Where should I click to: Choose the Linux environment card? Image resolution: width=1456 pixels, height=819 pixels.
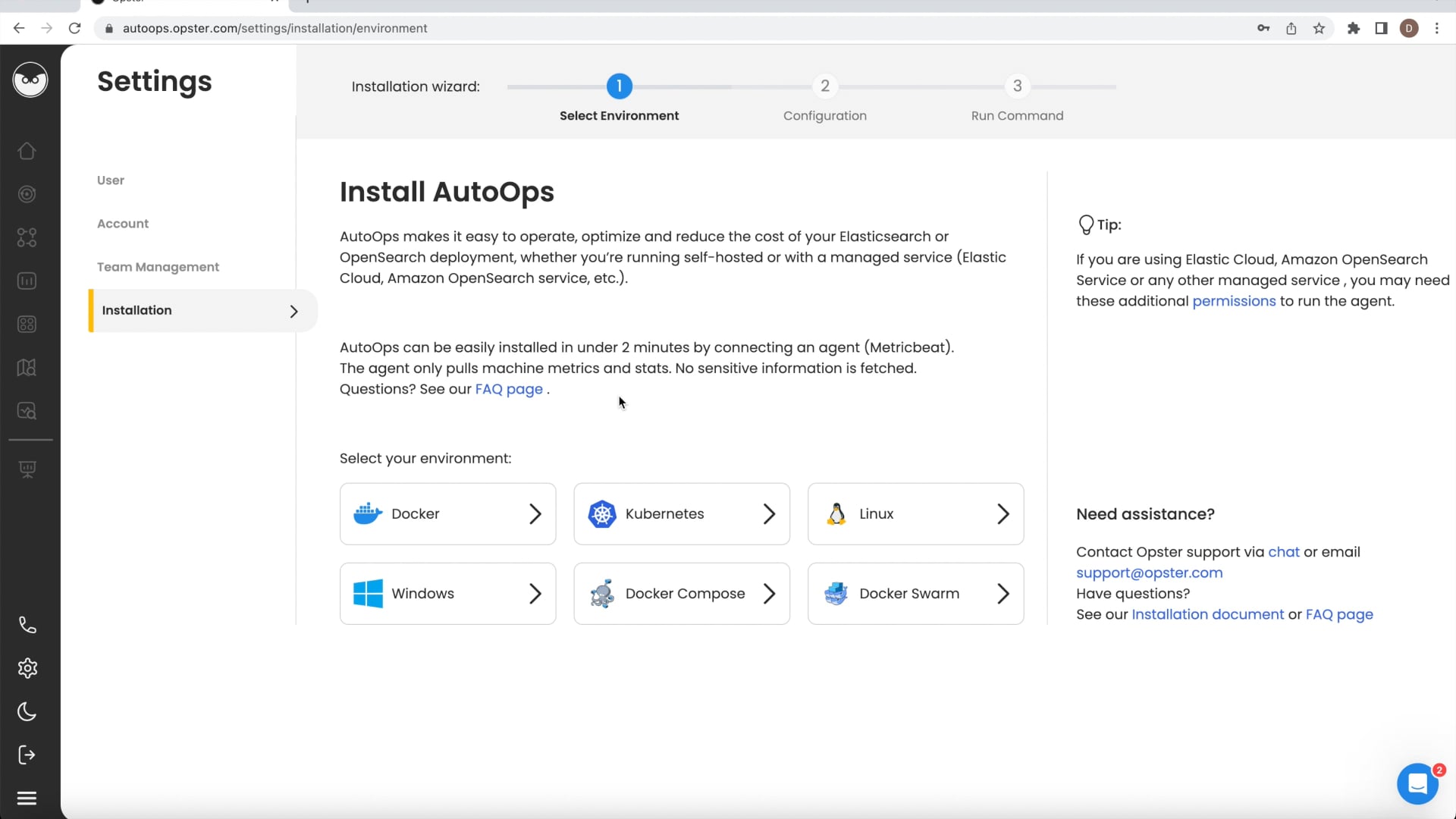click(x=915, y=513)
